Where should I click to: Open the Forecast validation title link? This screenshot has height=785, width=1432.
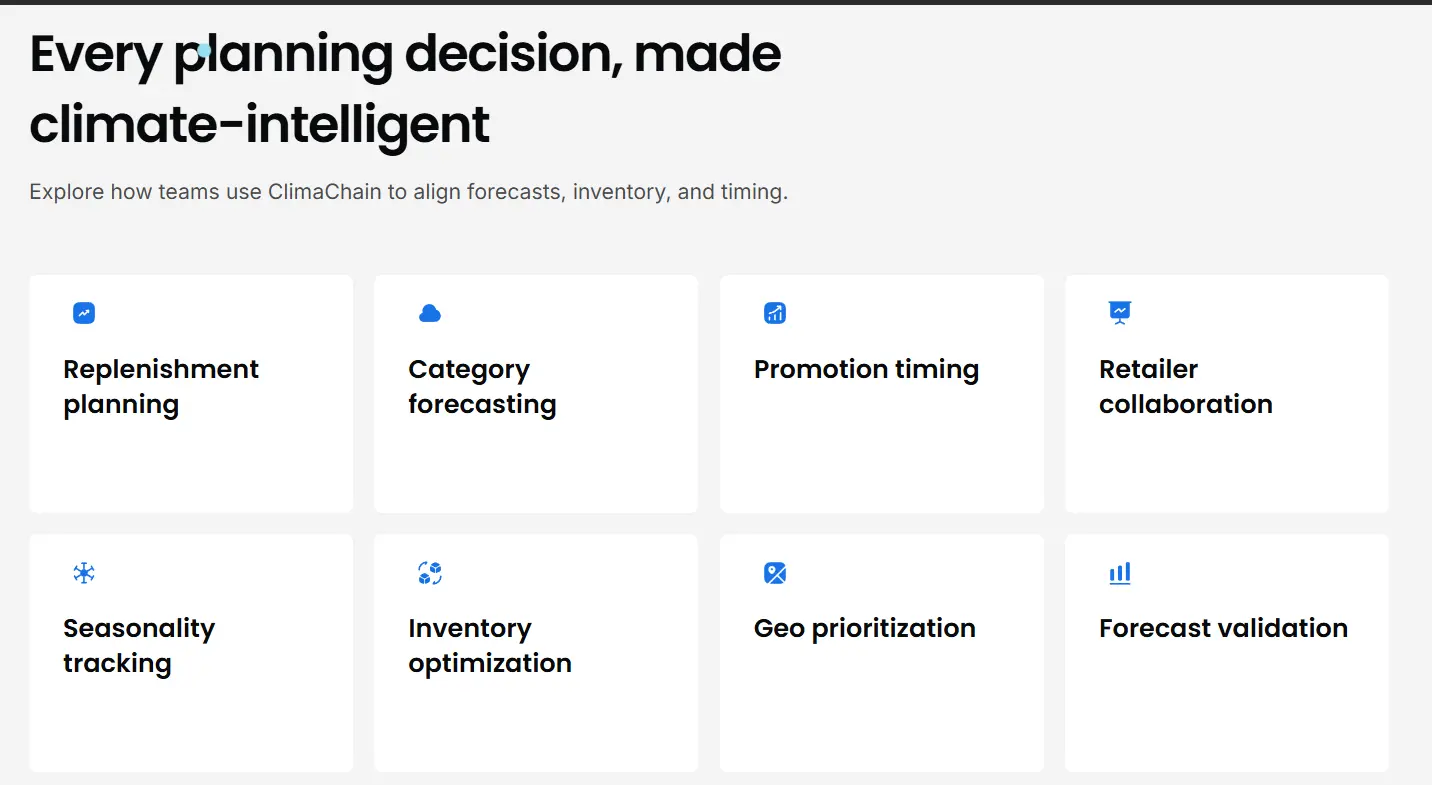[1223, 628]
